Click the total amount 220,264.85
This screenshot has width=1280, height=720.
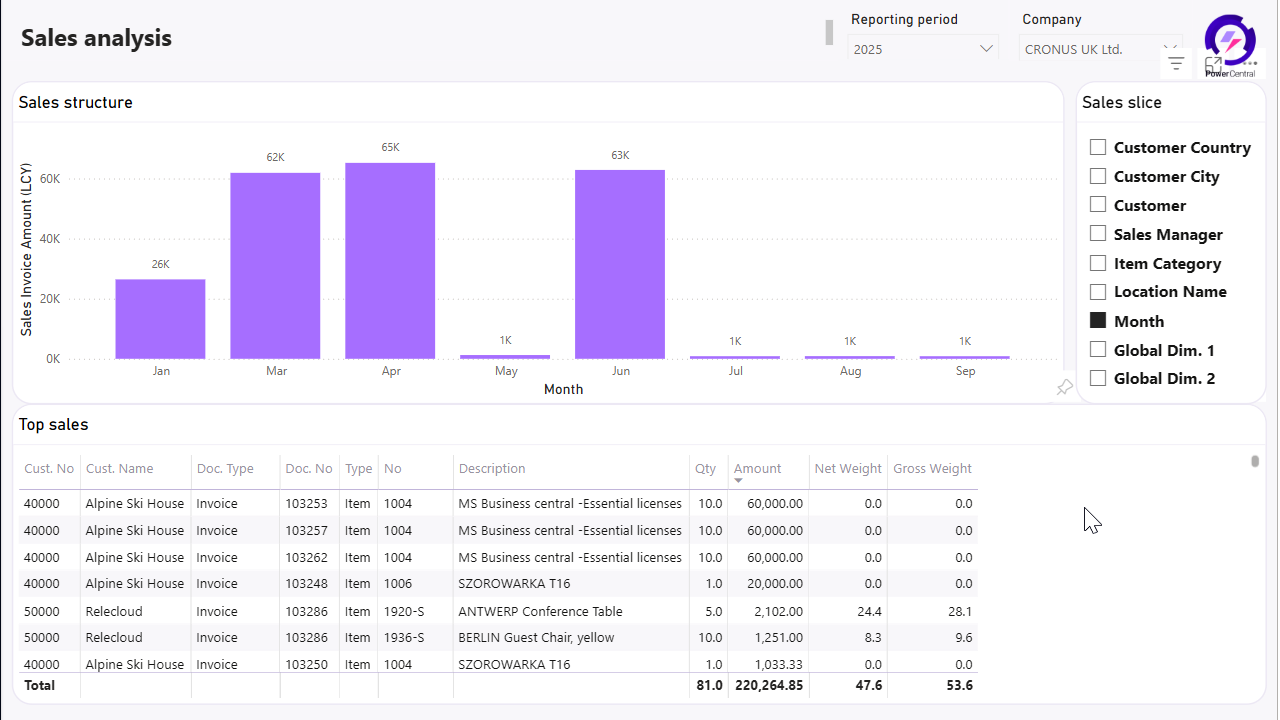[x=767, y=685]
